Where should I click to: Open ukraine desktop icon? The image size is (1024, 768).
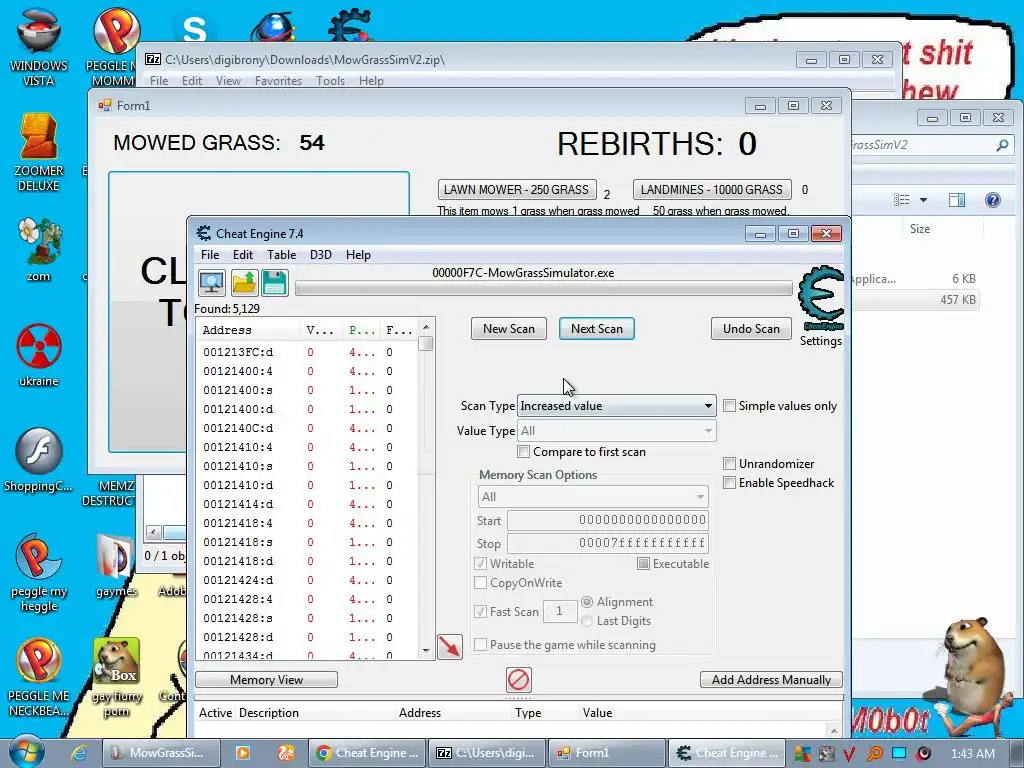click(39, 355)
